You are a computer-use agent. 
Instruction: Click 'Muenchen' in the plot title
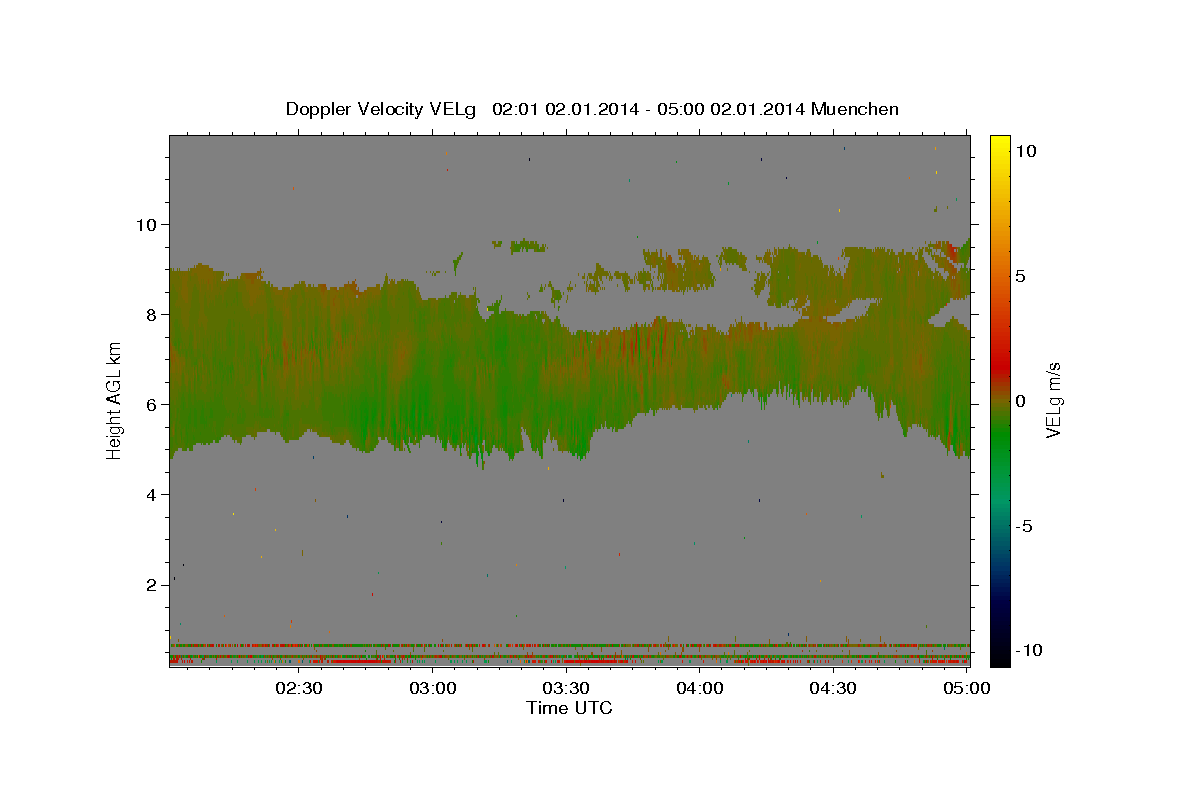[x=855, y=109]
